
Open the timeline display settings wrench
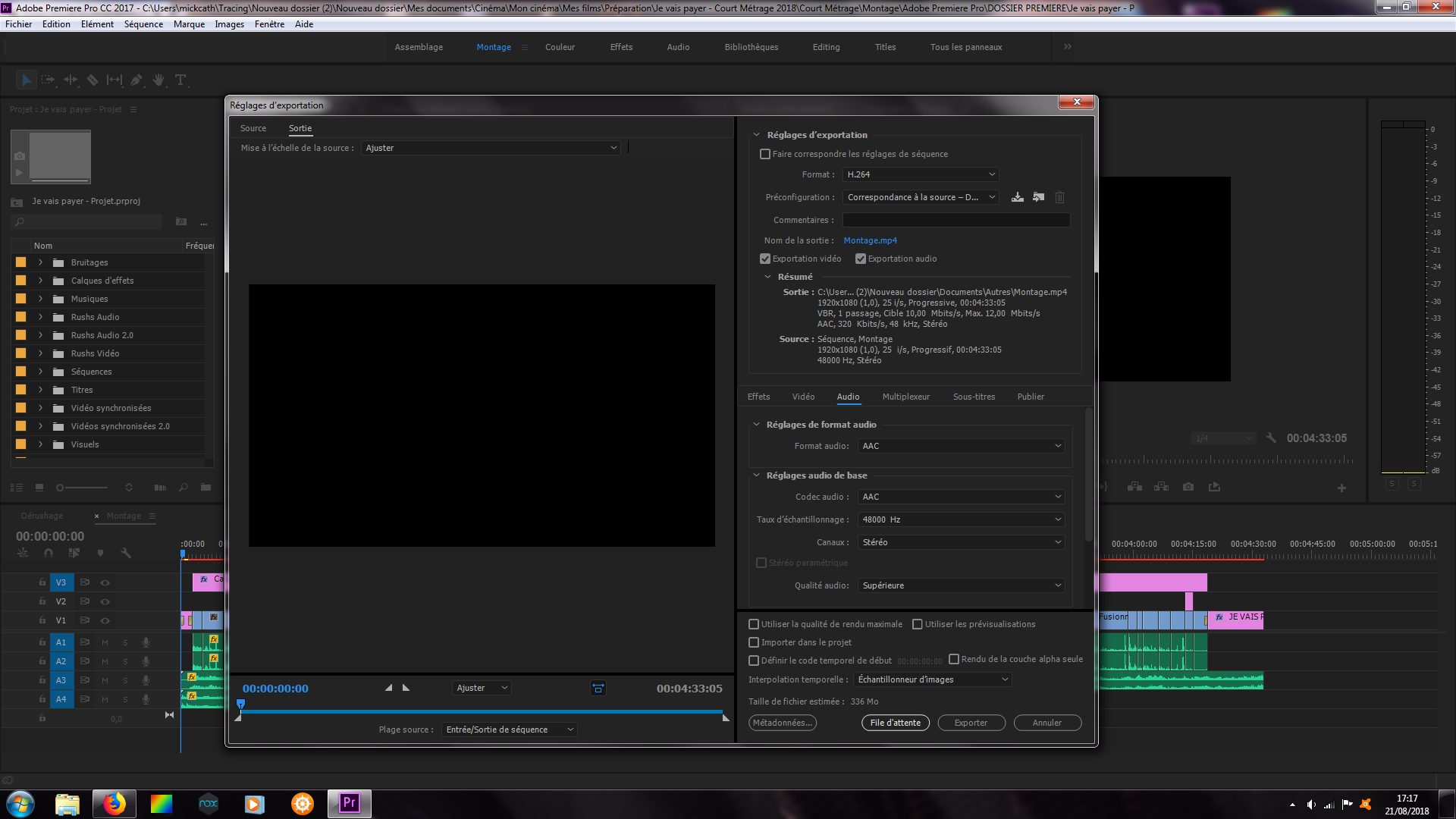click(x=126, y=554)
